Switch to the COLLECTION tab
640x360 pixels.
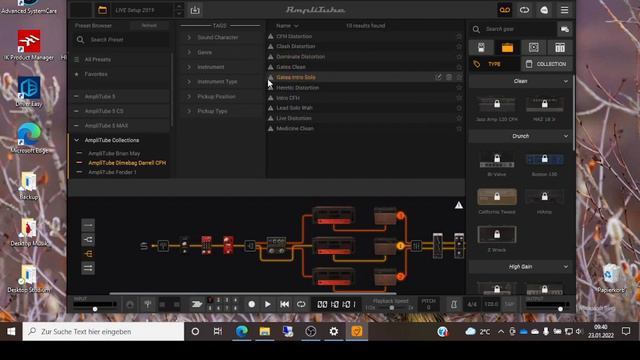pyautogui.click(x=546, y=64)
